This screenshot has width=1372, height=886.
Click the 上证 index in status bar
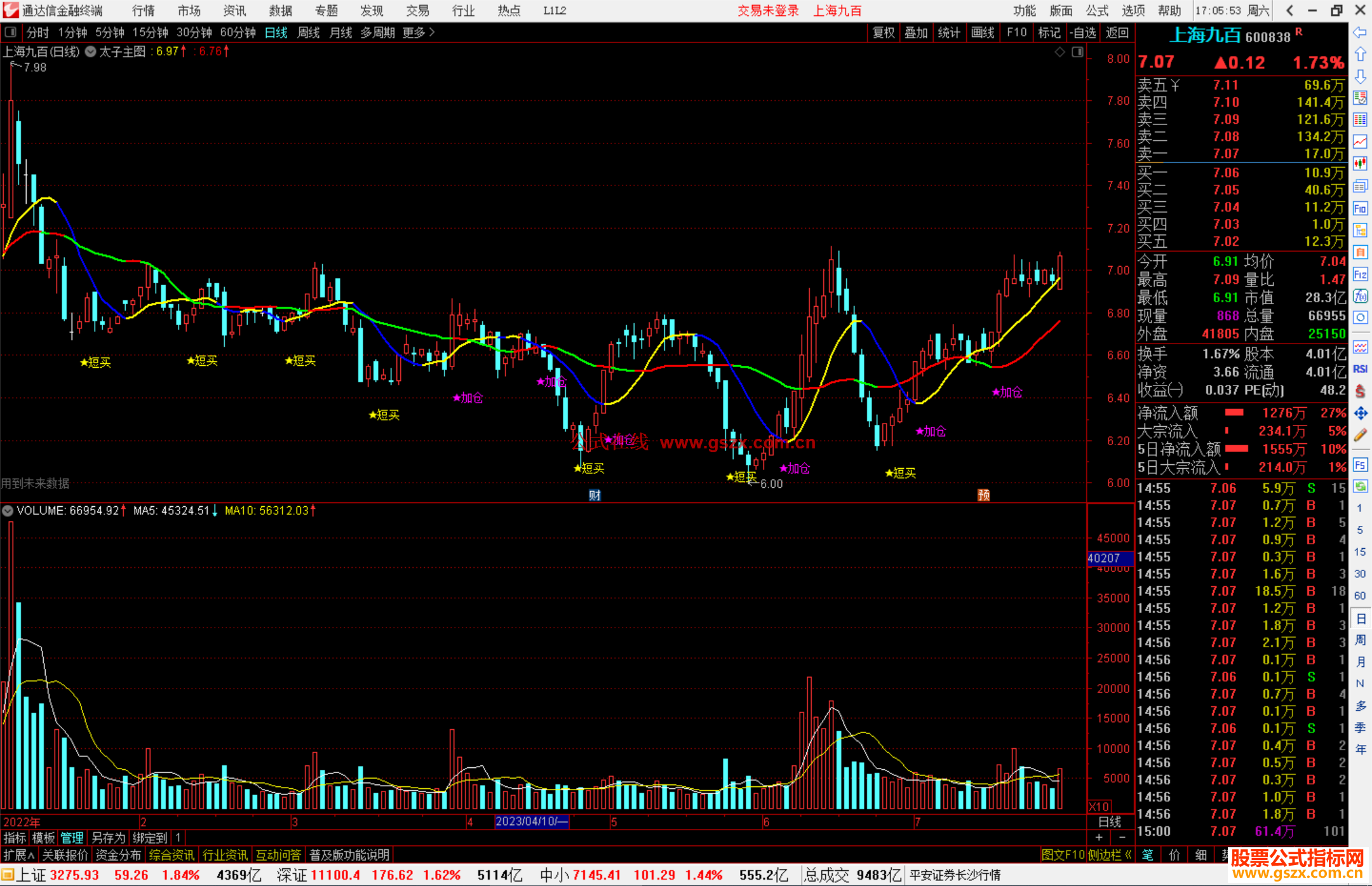(31, 875)
